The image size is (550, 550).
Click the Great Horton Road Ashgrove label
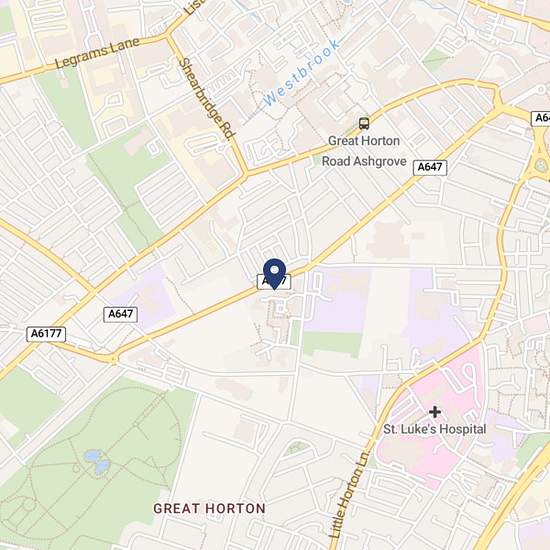pos(364,151)
